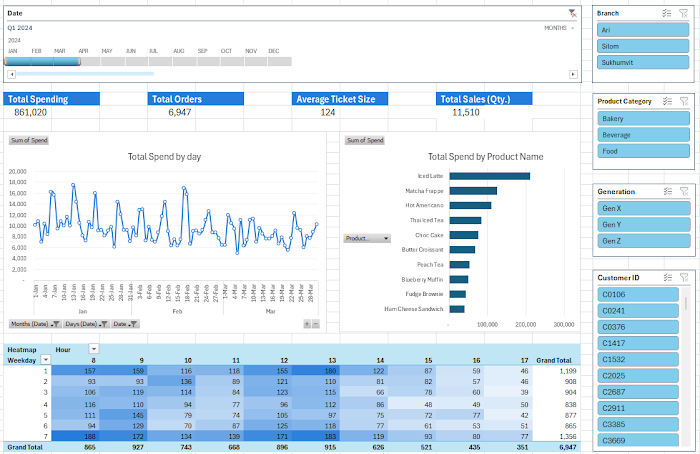This screenshot has height=454, width=700.
Task: Click the Total Spend by Product Name title
Action: click(486, 157)
